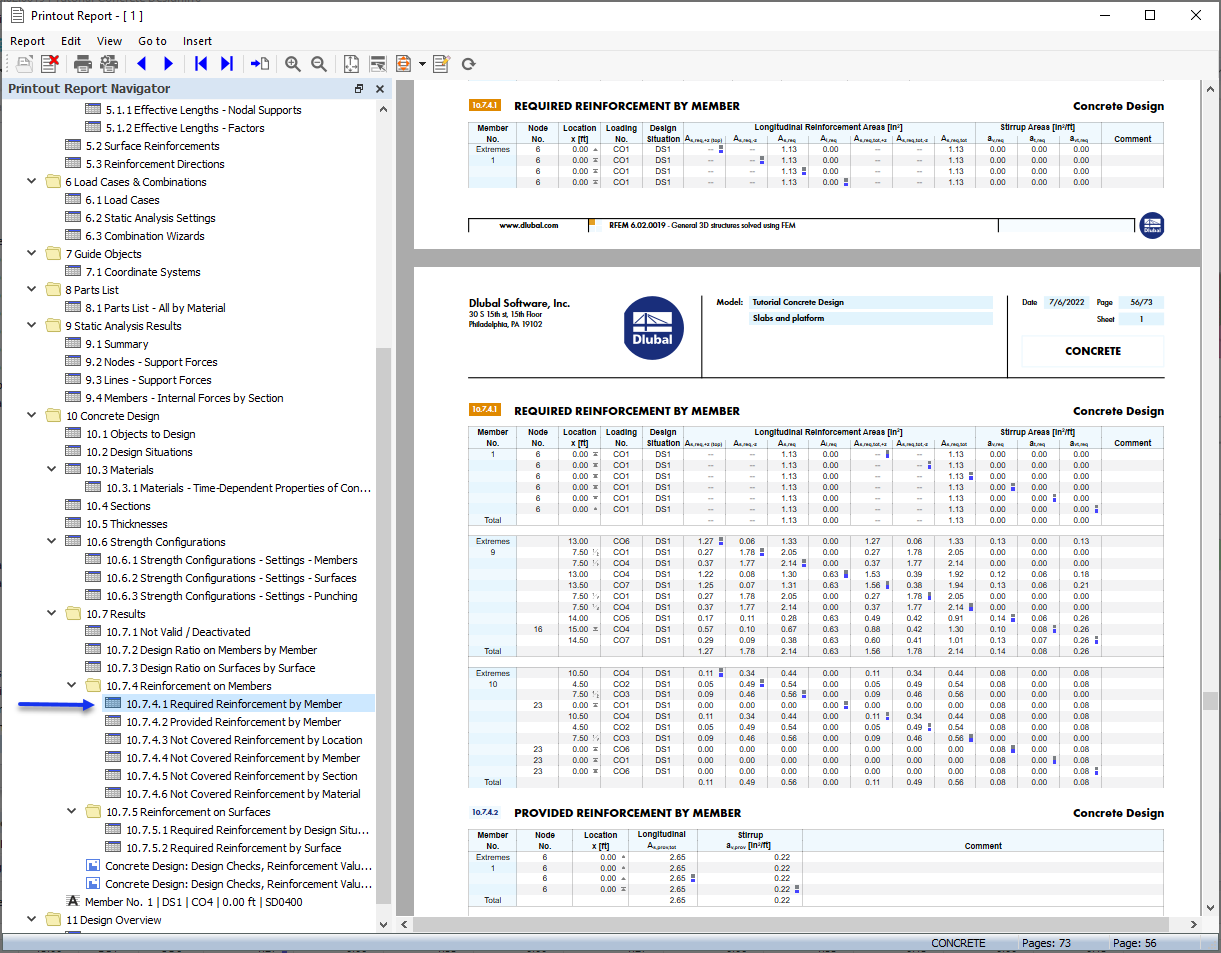Select 10.7.4.2 Provided Reinforcement by Member
The image size is (1221, 953).
click(233, 722)
